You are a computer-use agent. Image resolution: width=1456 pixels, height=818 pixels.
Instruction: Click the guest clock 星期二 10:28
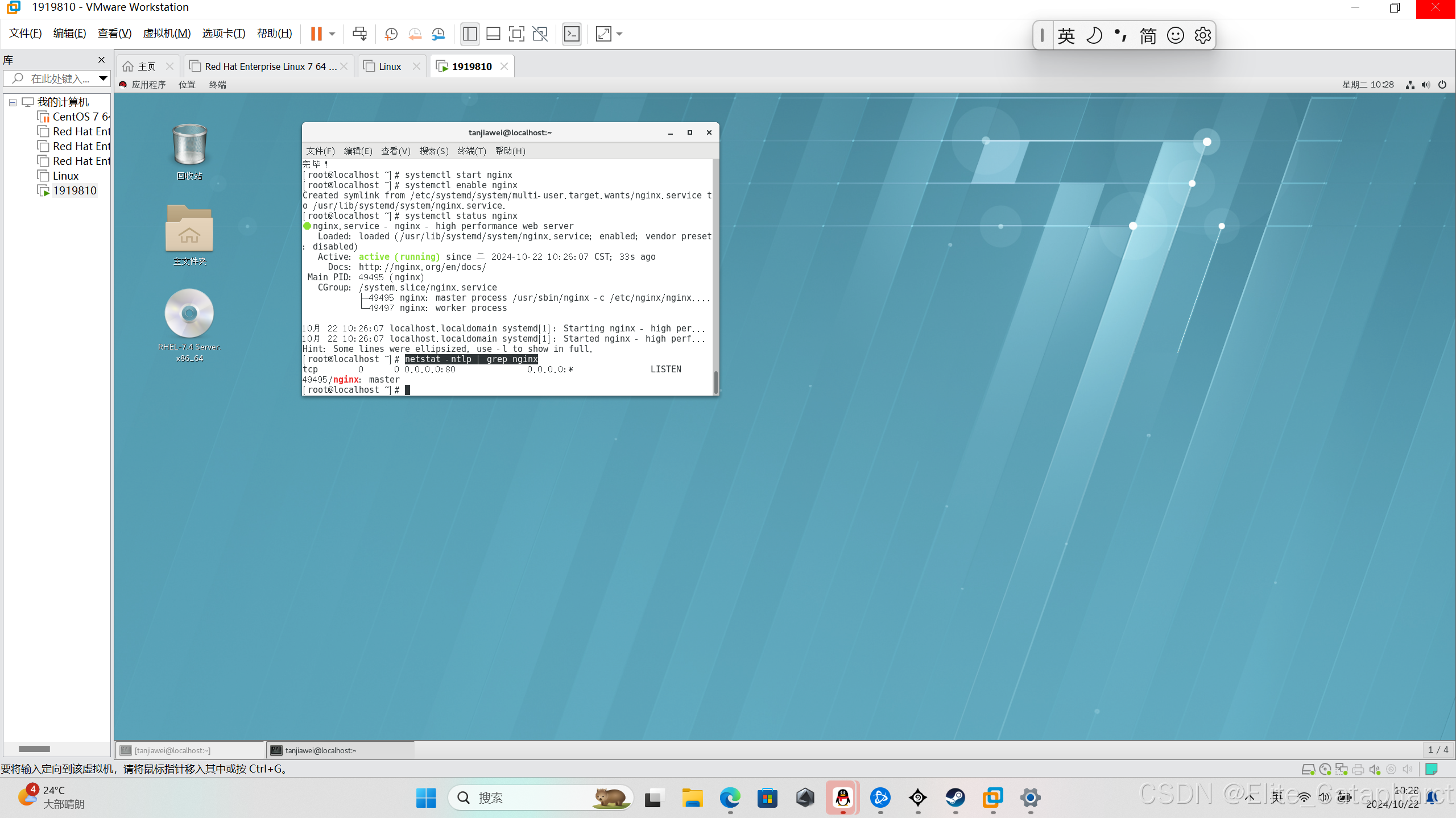pos(1368,85)
